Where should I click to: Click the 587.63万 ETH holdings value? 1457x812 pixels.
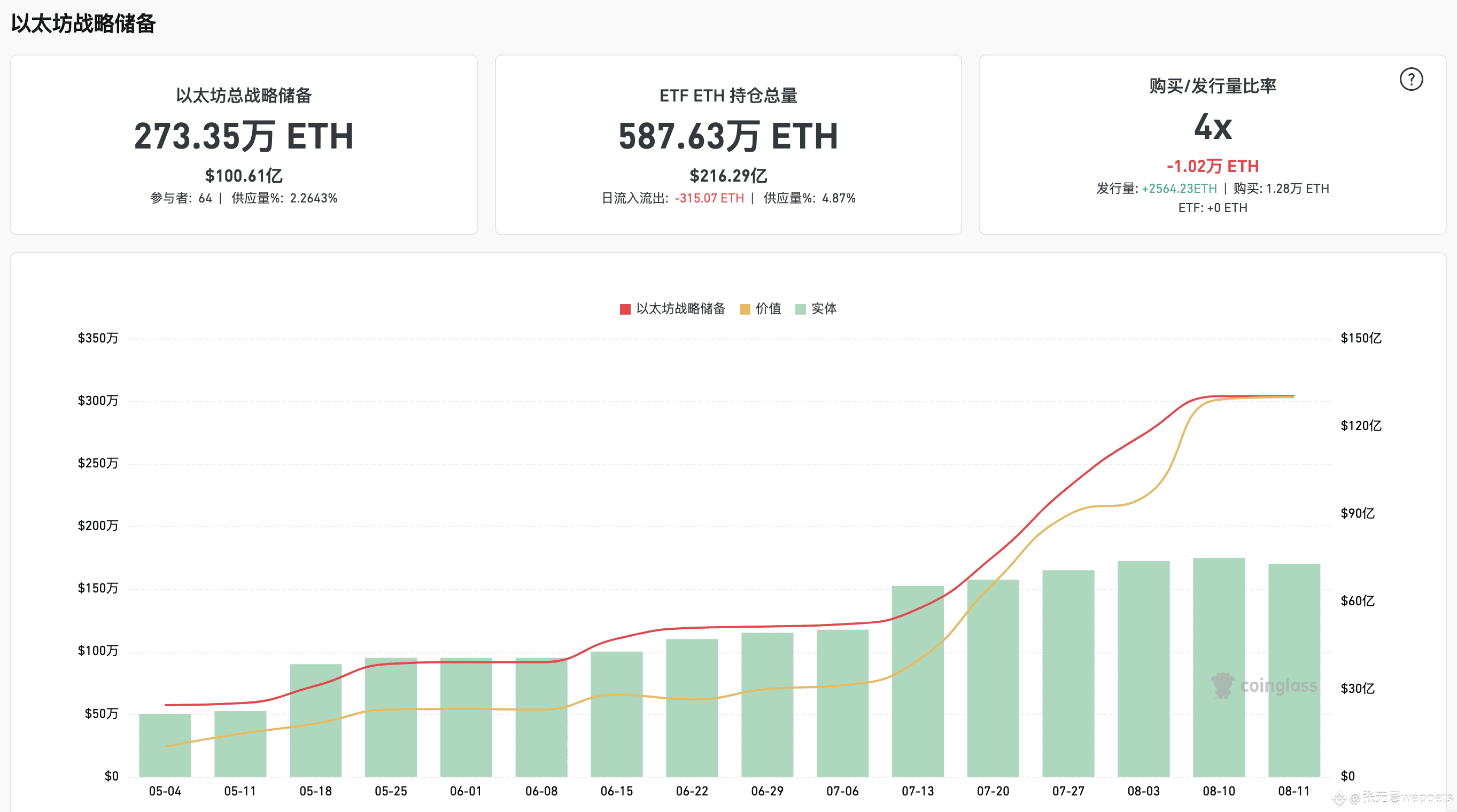tap(728, 136)
